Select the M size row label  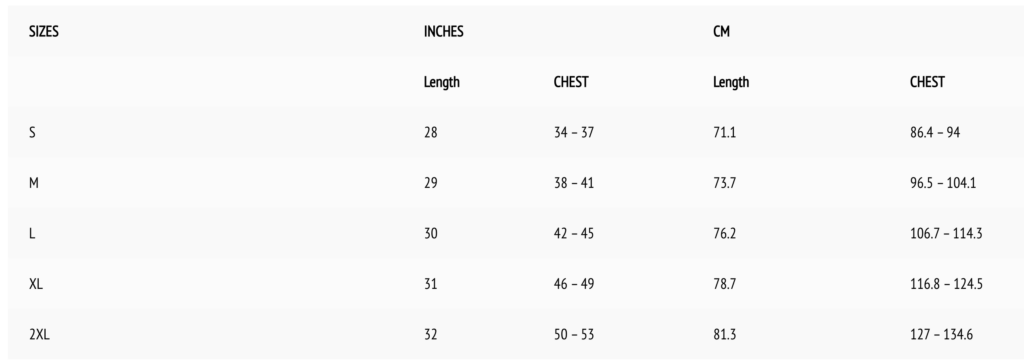click(33, 183)
